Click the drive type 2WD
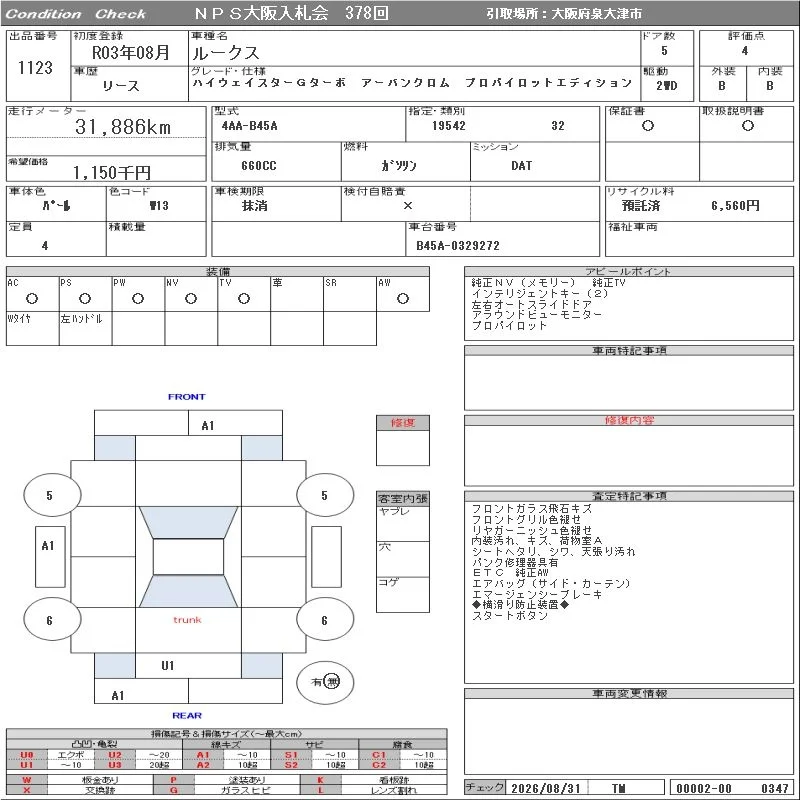Image resolution: width=800 pixels, height=800 pixels. pos(667,86)
